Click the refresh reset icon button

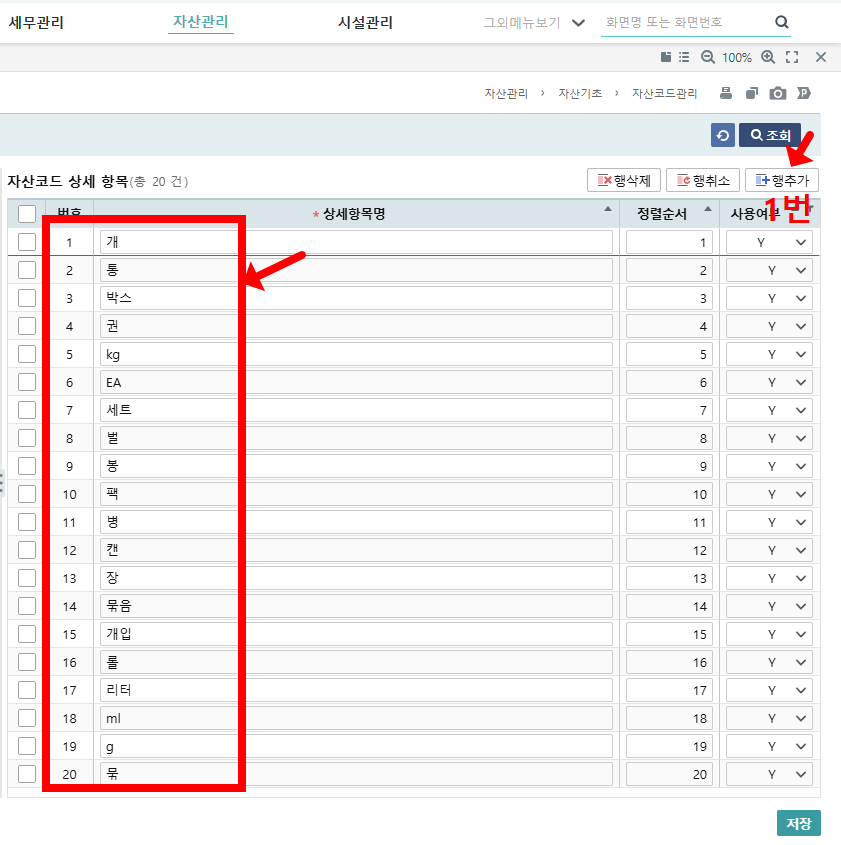point(723,135)
